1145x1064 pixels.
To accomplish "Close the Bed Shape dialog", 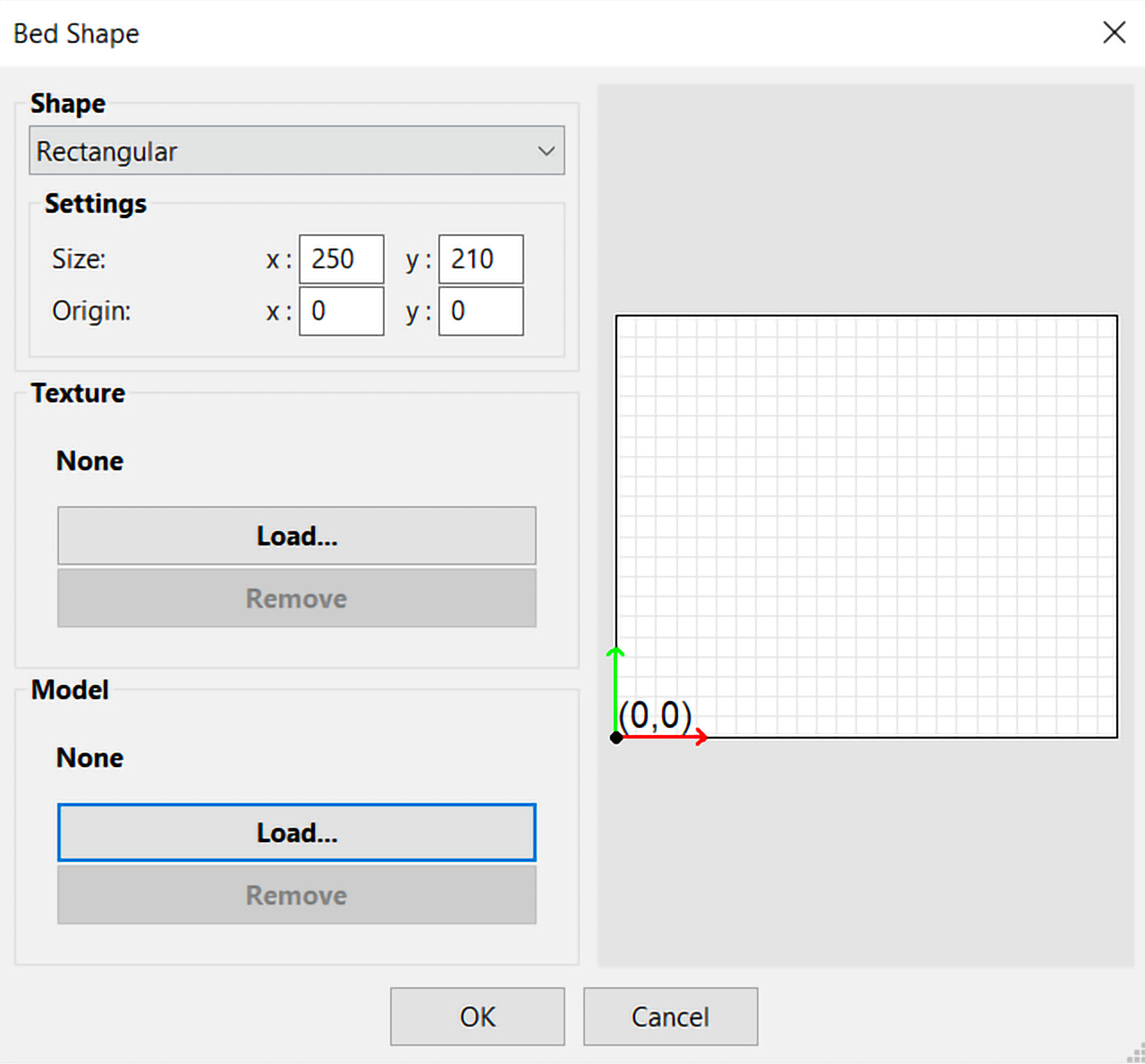I will [1114, 33].
